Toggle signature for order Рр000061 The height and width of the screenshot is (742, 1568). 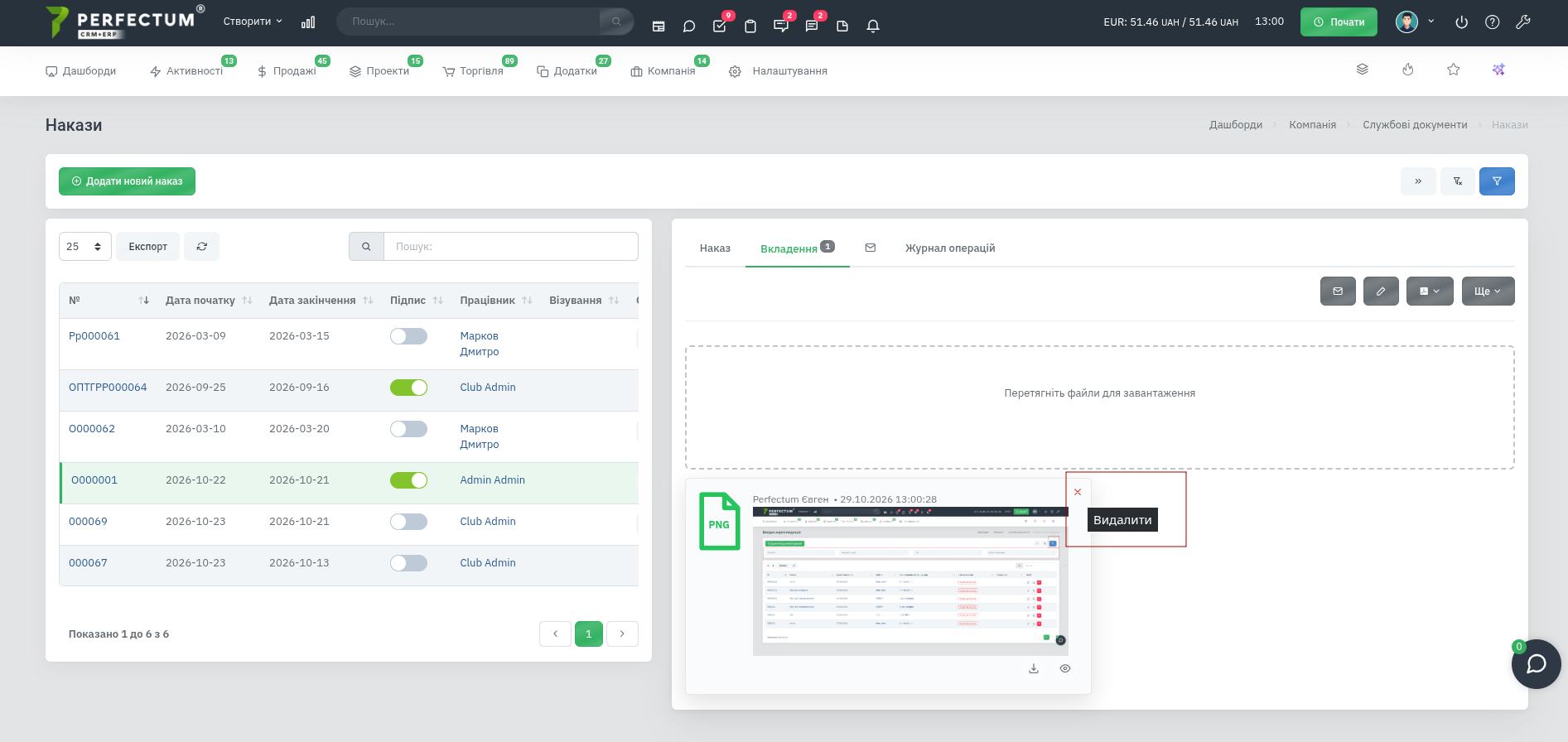point(409,336)
